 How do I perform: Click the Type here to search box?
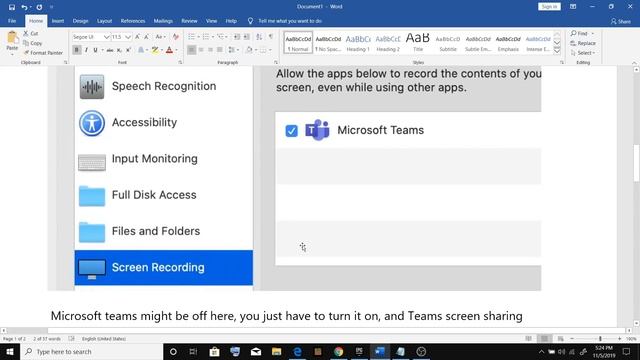[91, 351]
